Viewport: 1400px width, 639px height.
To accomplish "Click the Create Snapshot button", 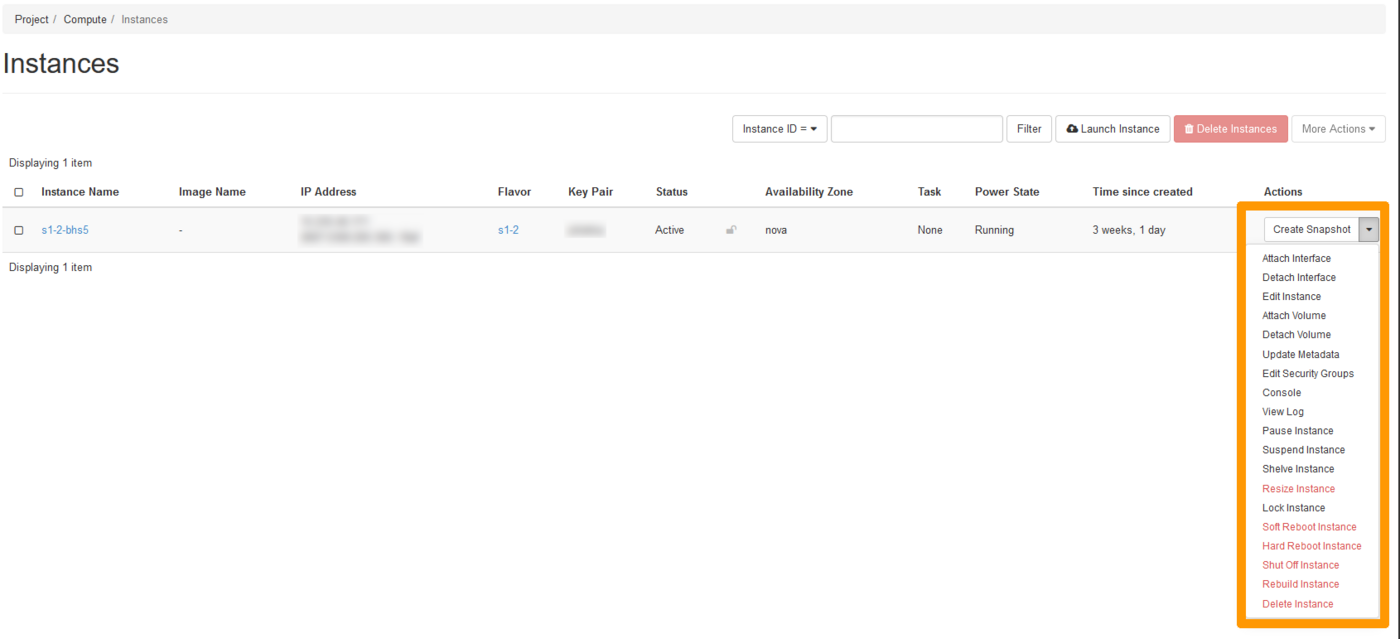I will tap(1311, 230).
